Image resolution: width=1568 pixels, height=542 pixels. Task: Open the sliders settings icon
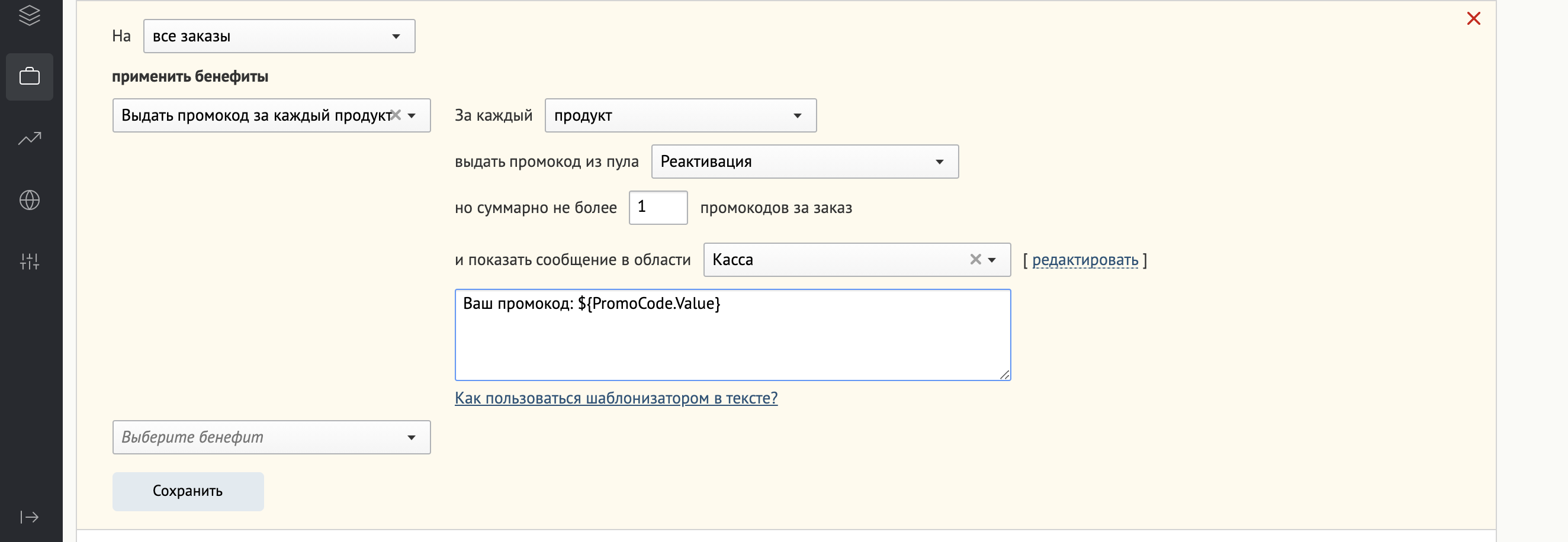click(x=29, y=262)
